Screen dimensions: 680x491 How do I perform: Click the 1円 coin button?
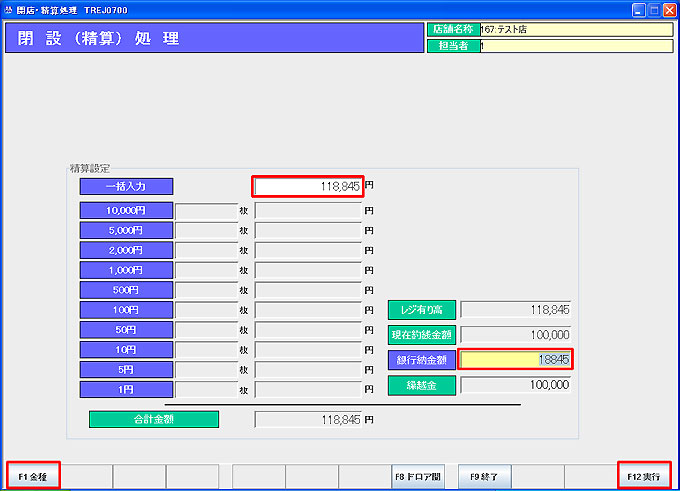click(x=126, y=389)
